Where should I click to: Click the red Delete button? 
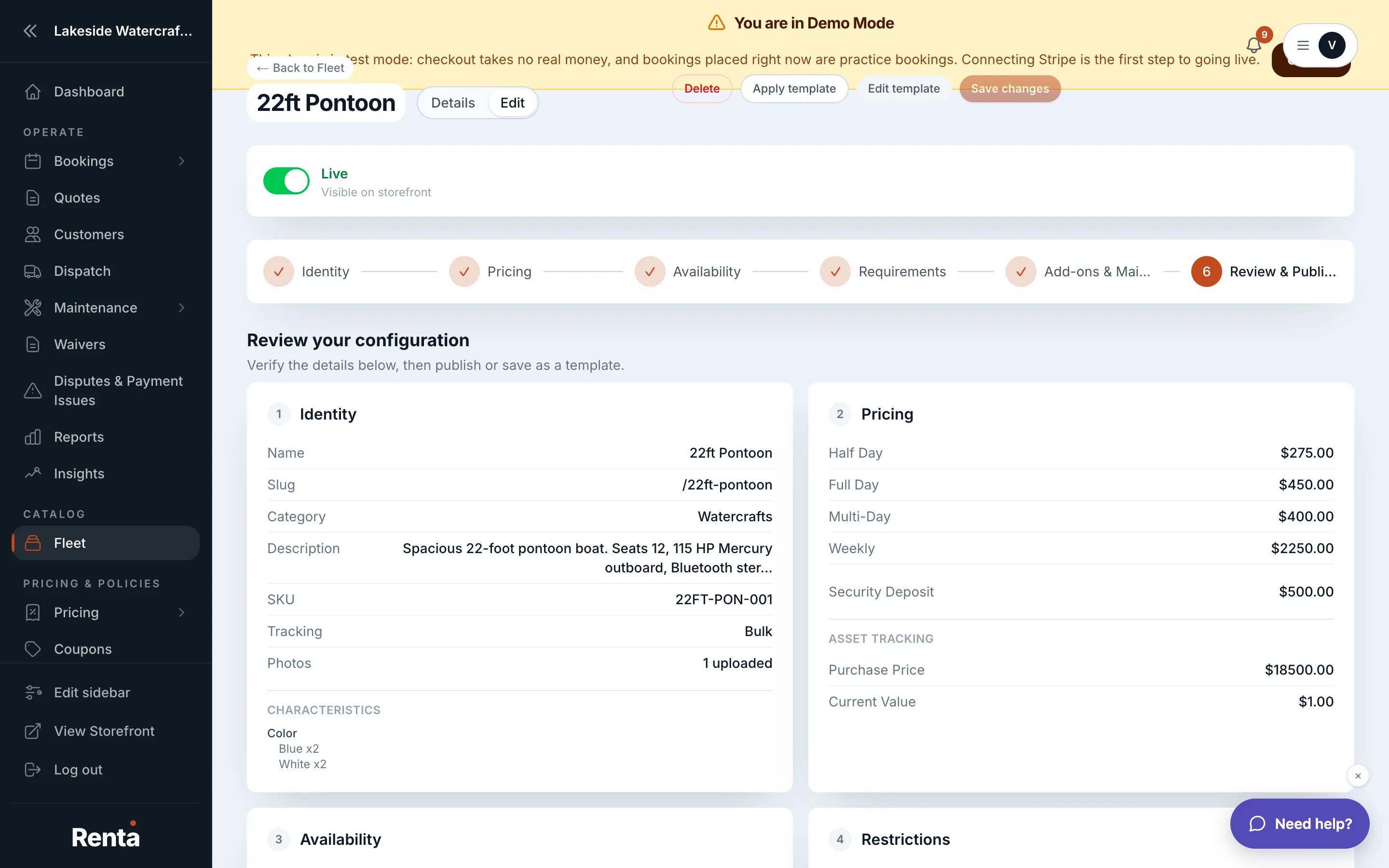pyautogui.click(x=702, y=88)
